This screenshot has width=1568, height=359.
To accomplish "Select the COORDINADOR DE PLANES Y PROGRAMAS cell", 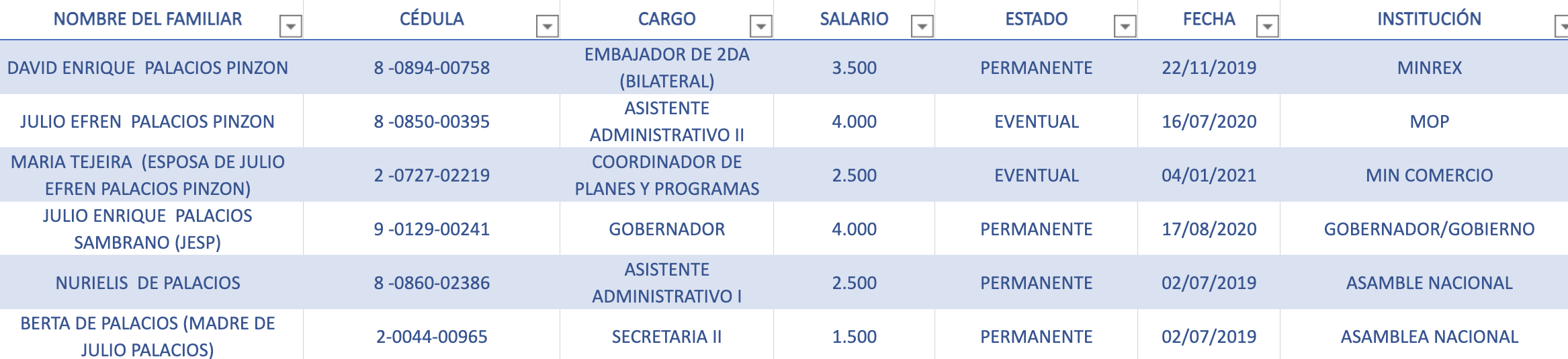I will pyautogui.click(x=666, y=175).
